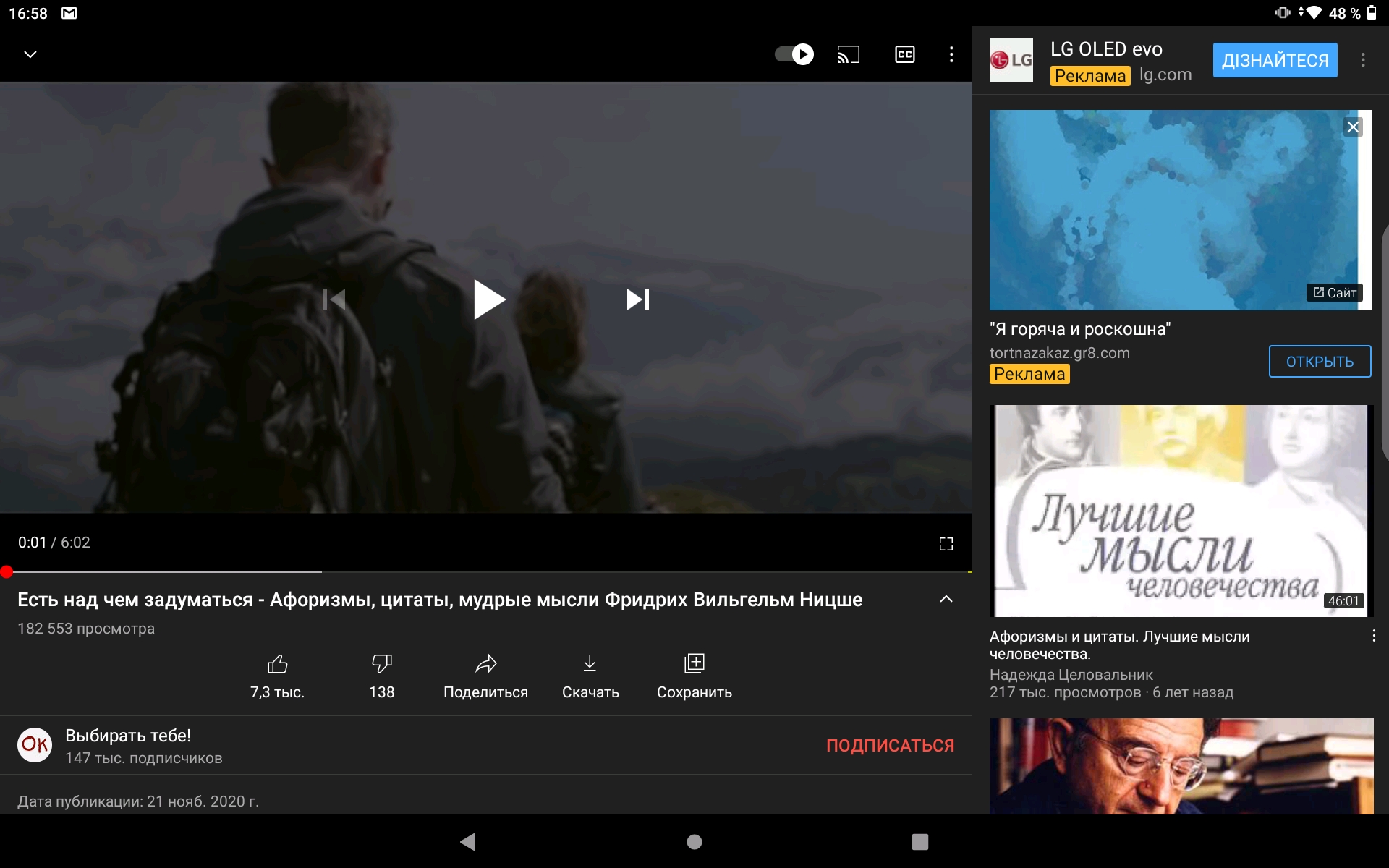Tap the Android home navigation button

click(694, 841)
